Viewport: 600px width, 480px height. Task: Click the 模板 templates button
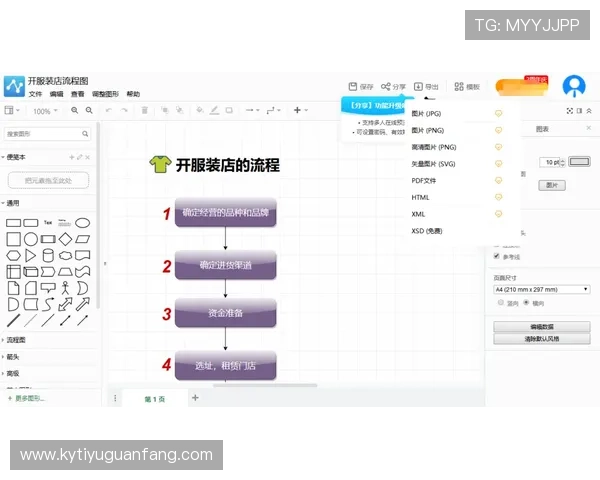(x=467, y=87)
